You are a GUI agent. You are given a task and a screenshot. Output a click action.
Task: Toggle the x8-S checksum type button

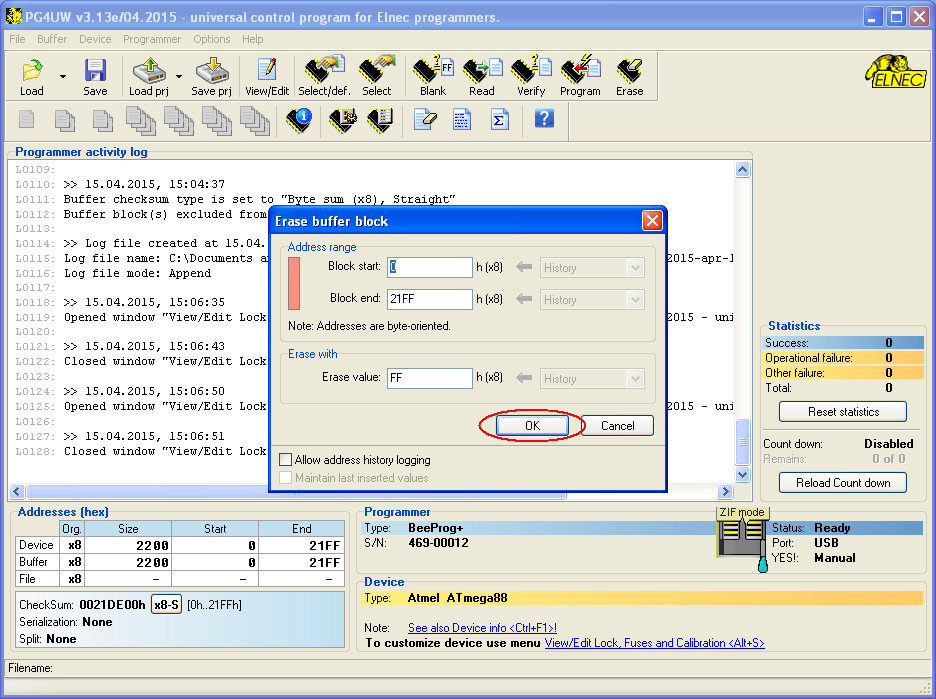(x=166, y=604)
